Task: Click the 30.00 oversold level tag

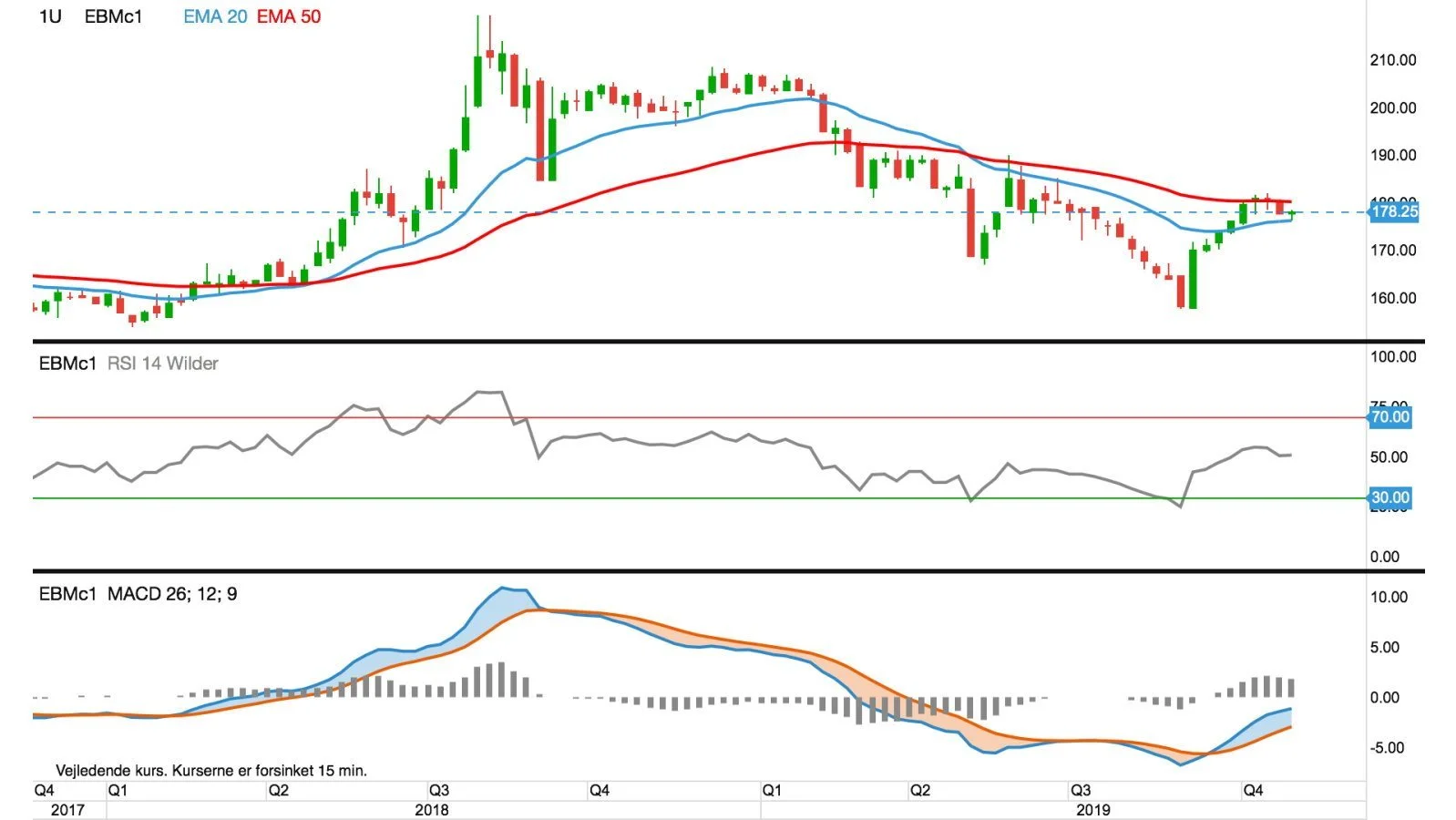Action: coord(1390,497)
